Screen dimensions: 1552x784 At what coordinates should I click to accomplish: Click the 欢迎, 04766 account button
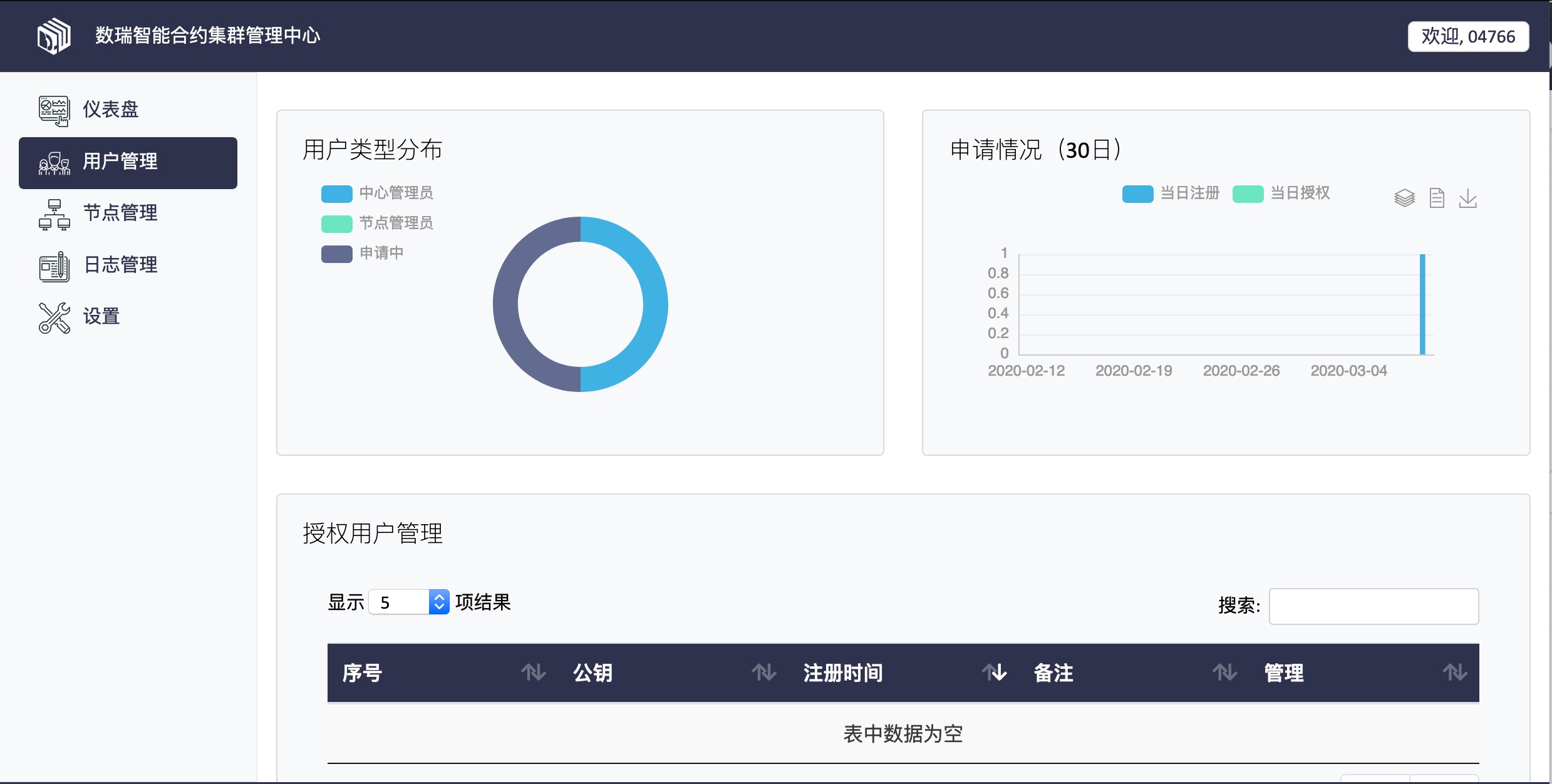(1468, 36)
